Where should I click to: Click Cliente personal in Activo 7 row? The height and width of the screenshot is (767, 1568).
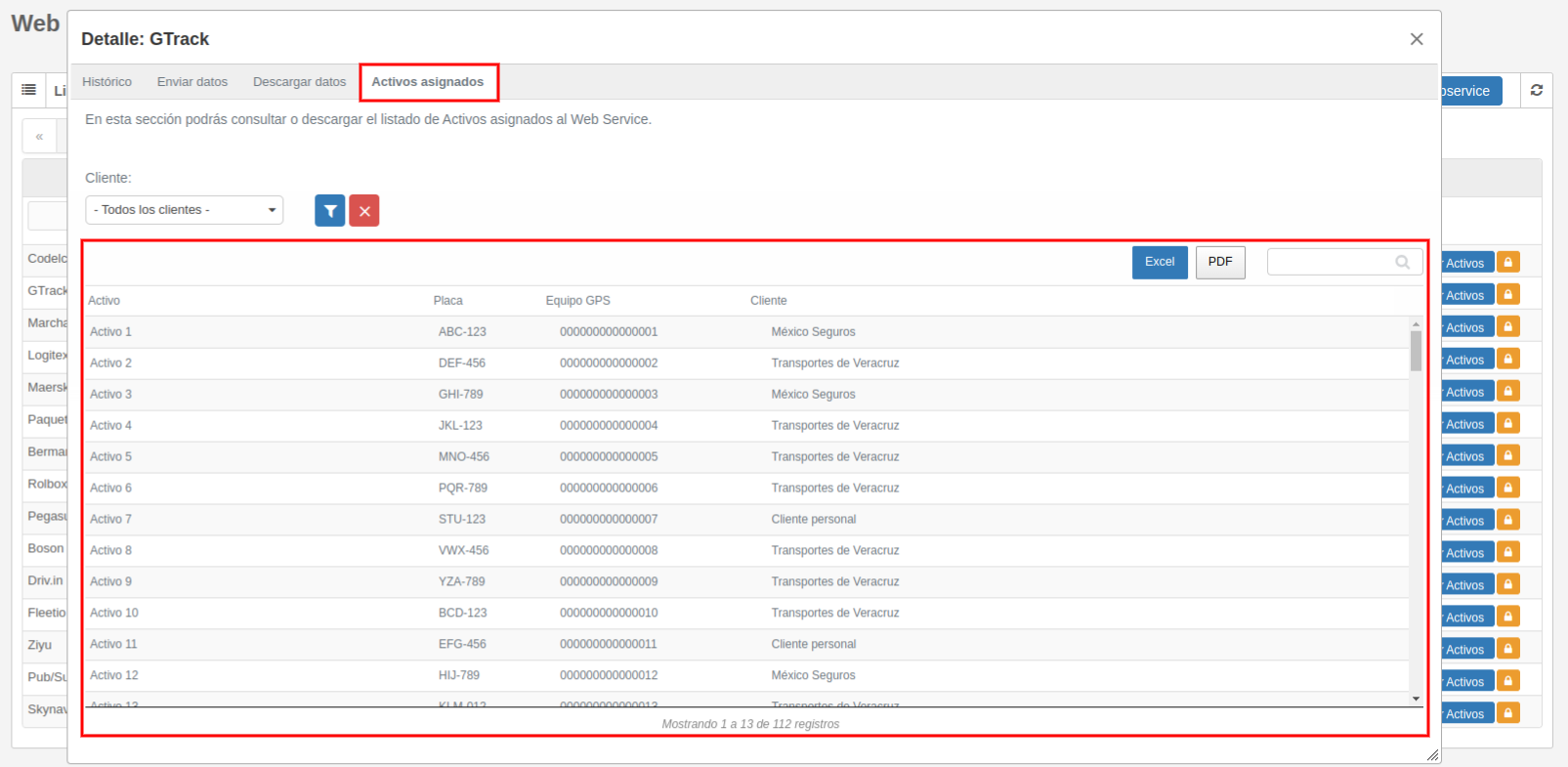click(814, 520)
